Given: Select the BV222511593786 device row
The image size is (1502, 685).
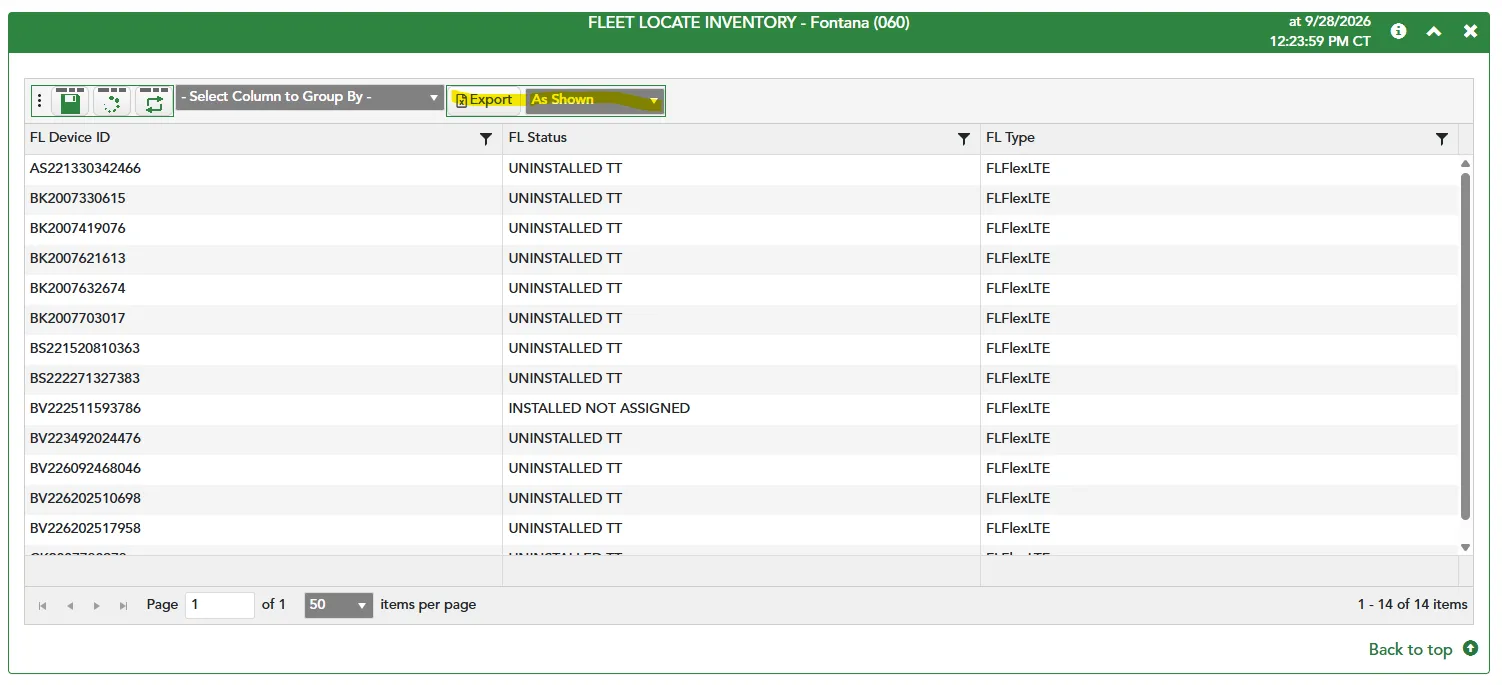Looking at the screenshot, I should 741,408.
